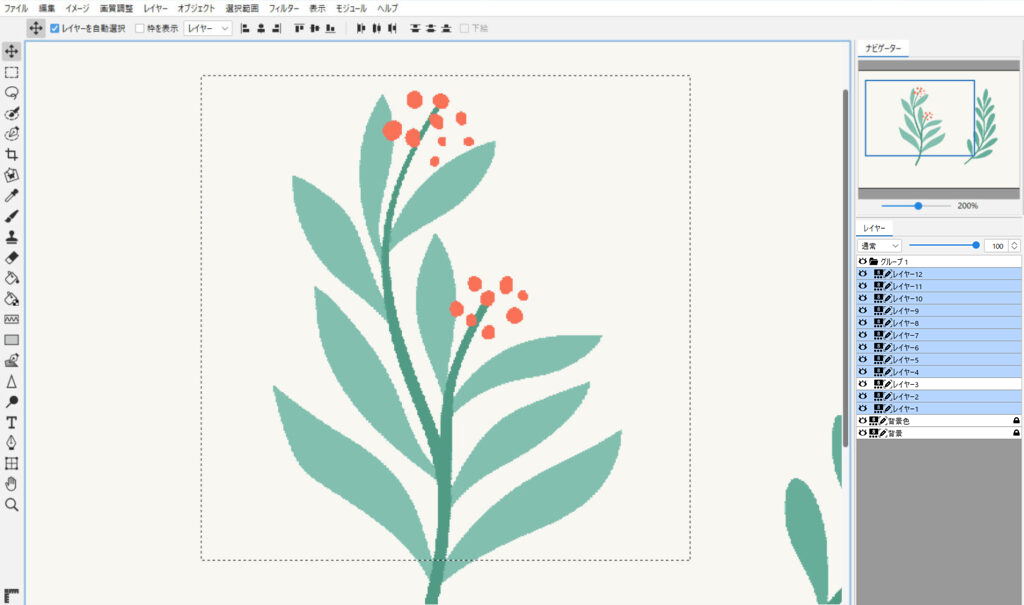Pick the eyedropper tool
The width and height of the screenshot is (1024, 605).
pos(12,195)
